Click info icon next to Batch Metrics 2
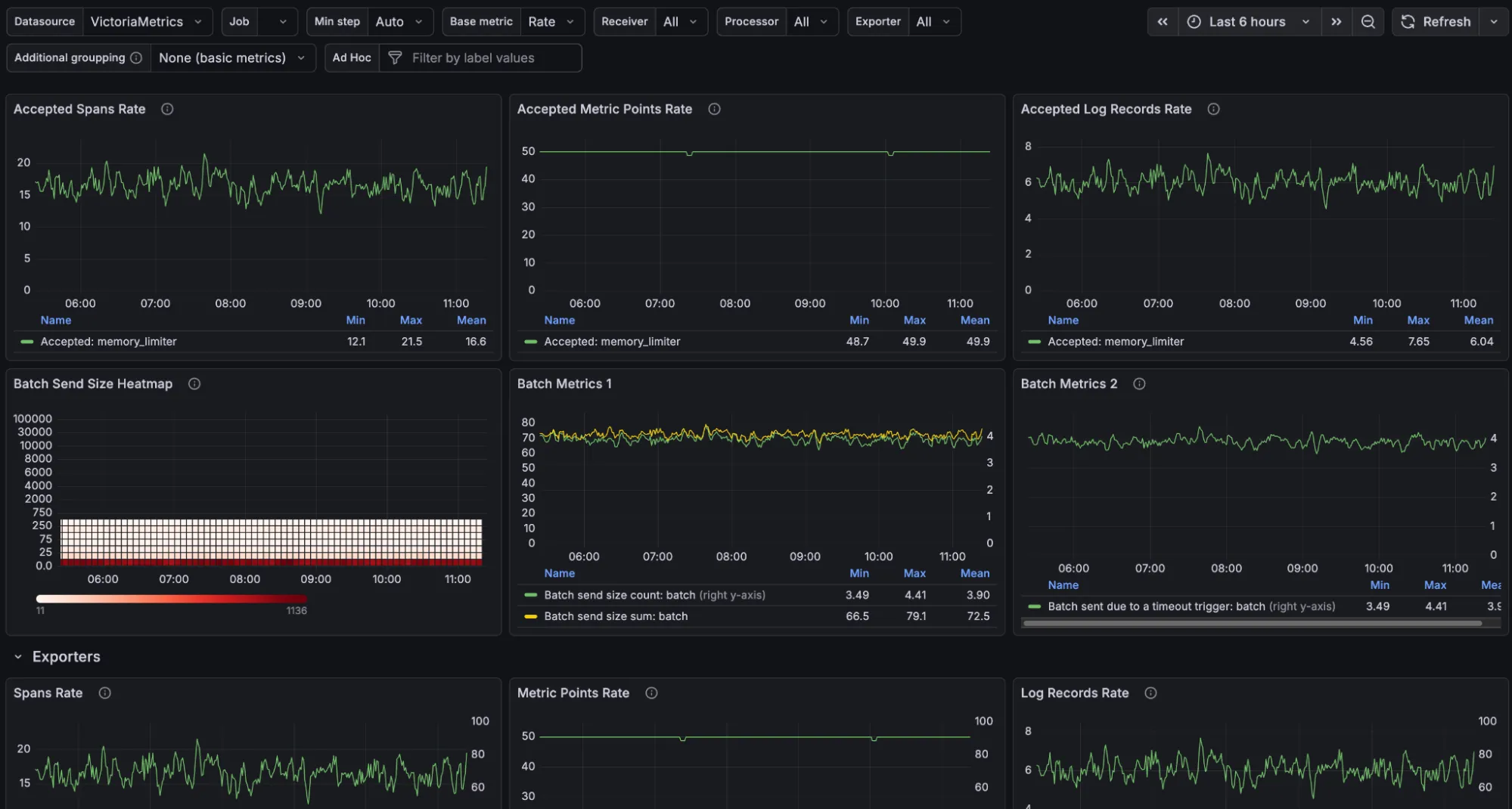Viewport: 1512px width, 809px height. click(1139, 384)
